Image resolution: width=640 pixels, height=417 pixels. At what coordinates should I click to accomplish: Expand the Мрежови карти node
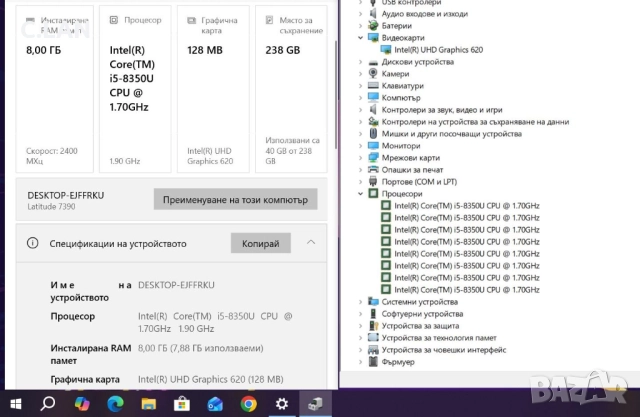click(360, 157)
